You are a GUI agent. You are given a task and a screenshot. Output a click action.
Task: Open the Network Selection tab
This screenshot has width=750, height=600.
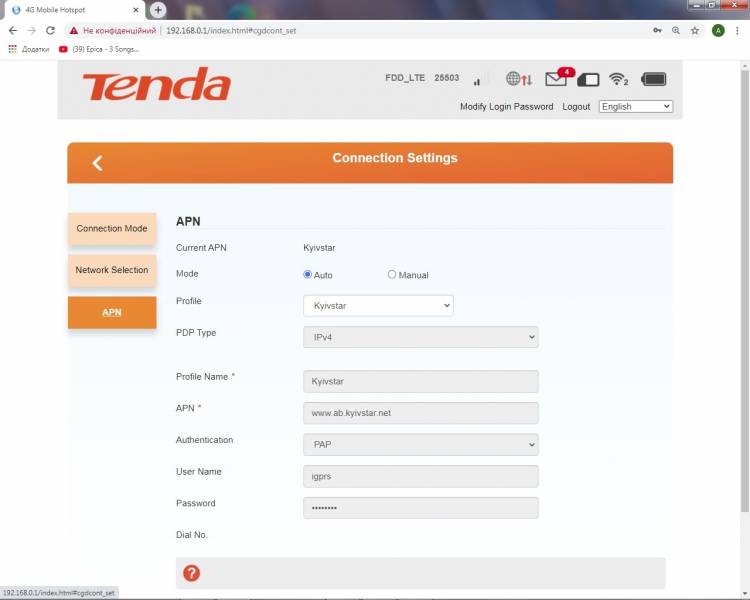point(112,270)
